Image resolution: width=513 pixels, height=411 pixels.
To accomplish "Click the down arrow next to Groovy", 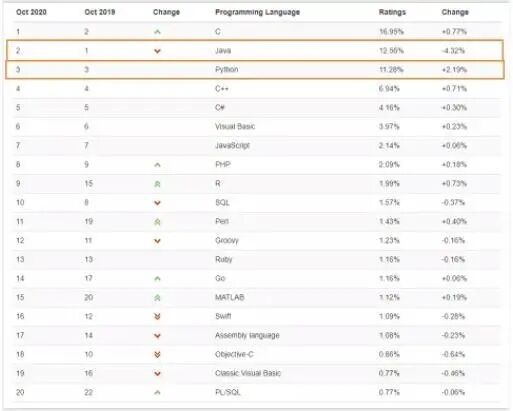I will coord(157,241).
